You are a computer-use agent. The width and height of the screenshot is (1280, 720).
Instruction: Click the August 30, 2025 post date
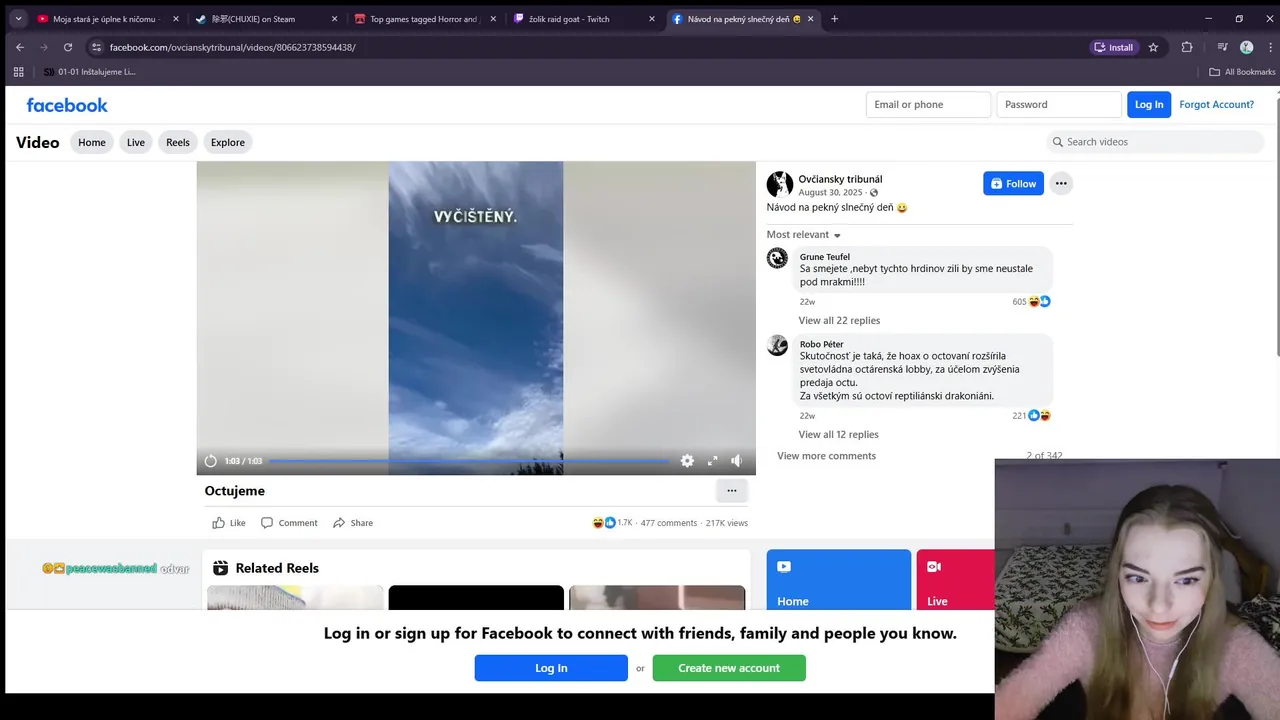point(830,192)
